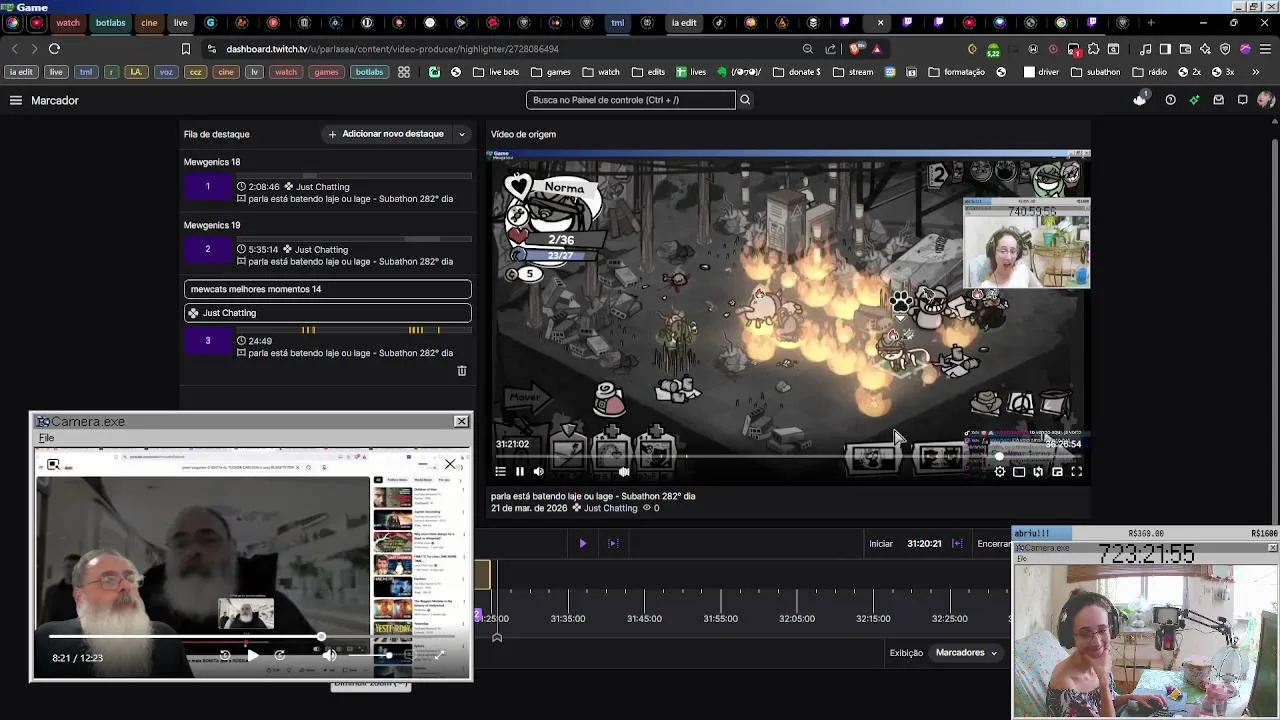Image resolution: width=1280 pixels, height=720 pixels.
Task: Open the File menu in Camera.exe
Action: pos(46,438)
